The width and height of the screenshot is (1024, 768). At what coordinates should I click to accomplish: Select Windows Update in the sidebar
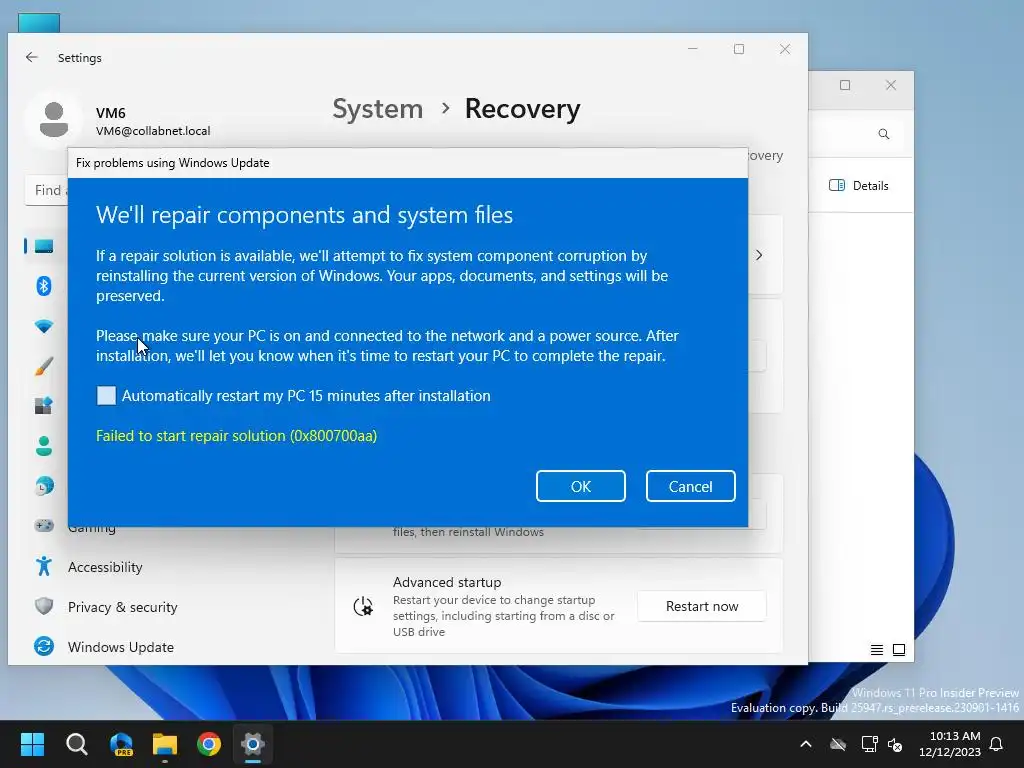click(120, 647)
